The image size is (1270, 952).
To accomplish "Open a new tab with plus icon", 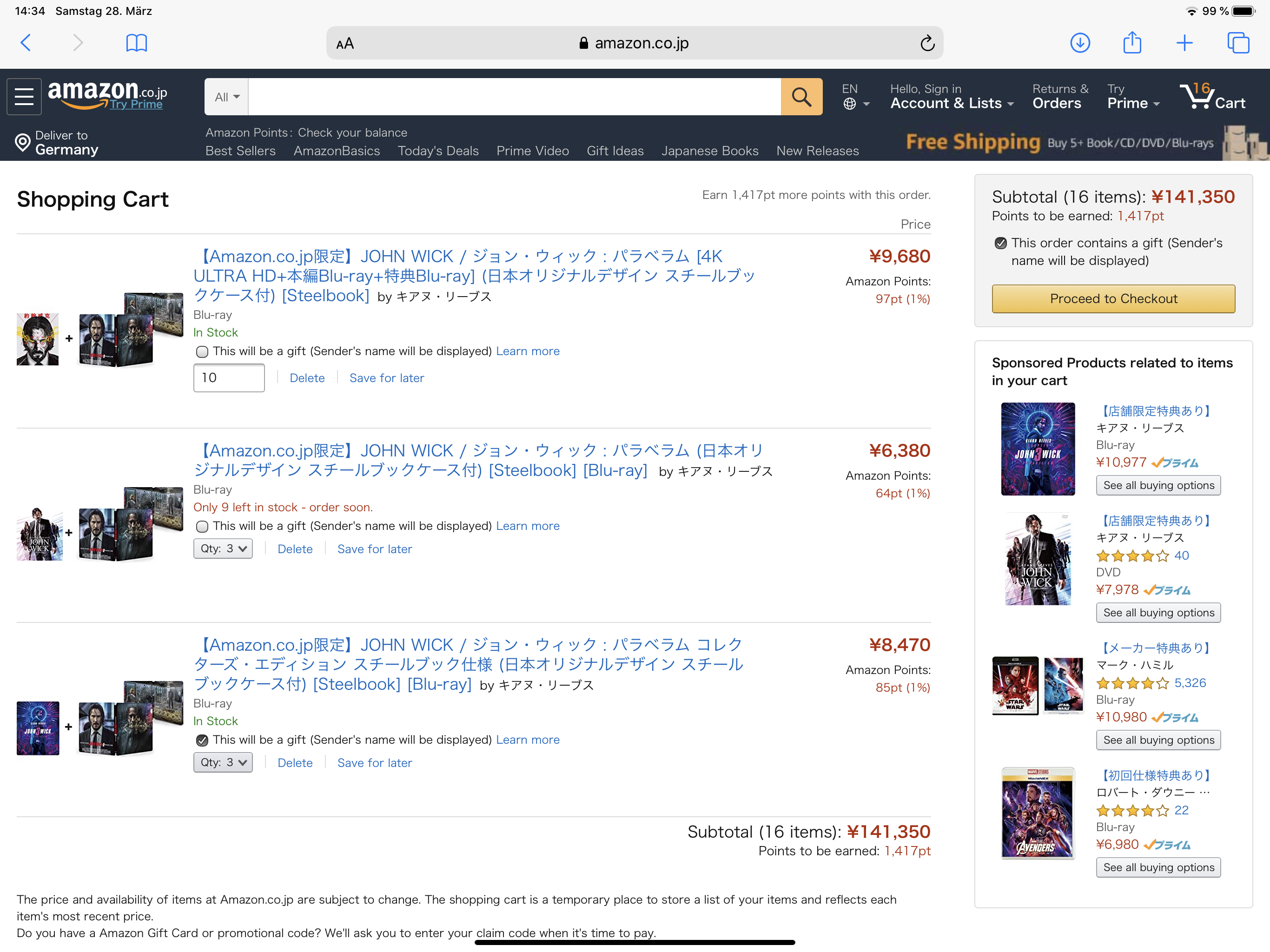I will [1184, 43].
